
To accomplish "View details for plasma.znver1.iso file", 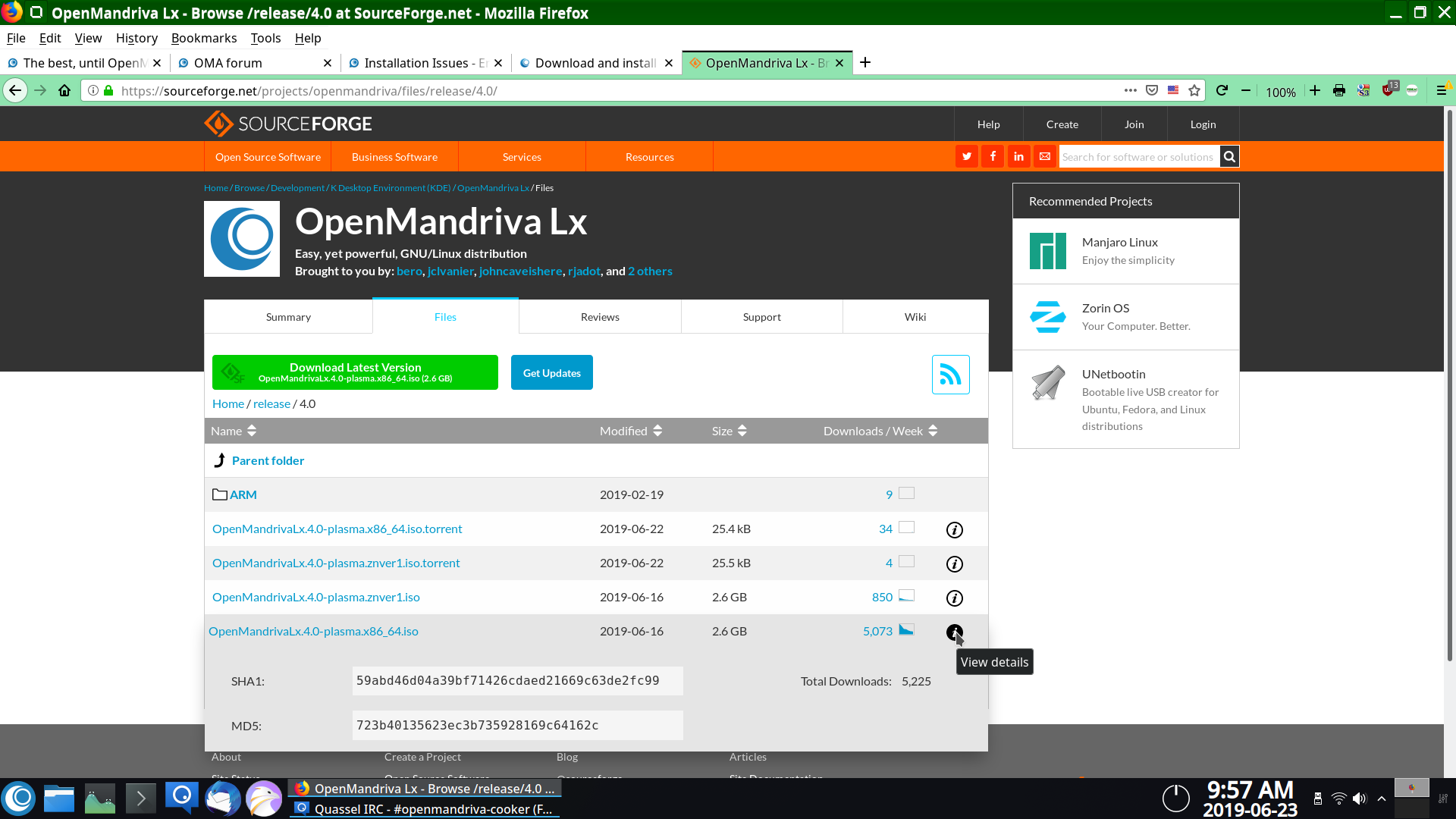I will [x=955, y=598].
